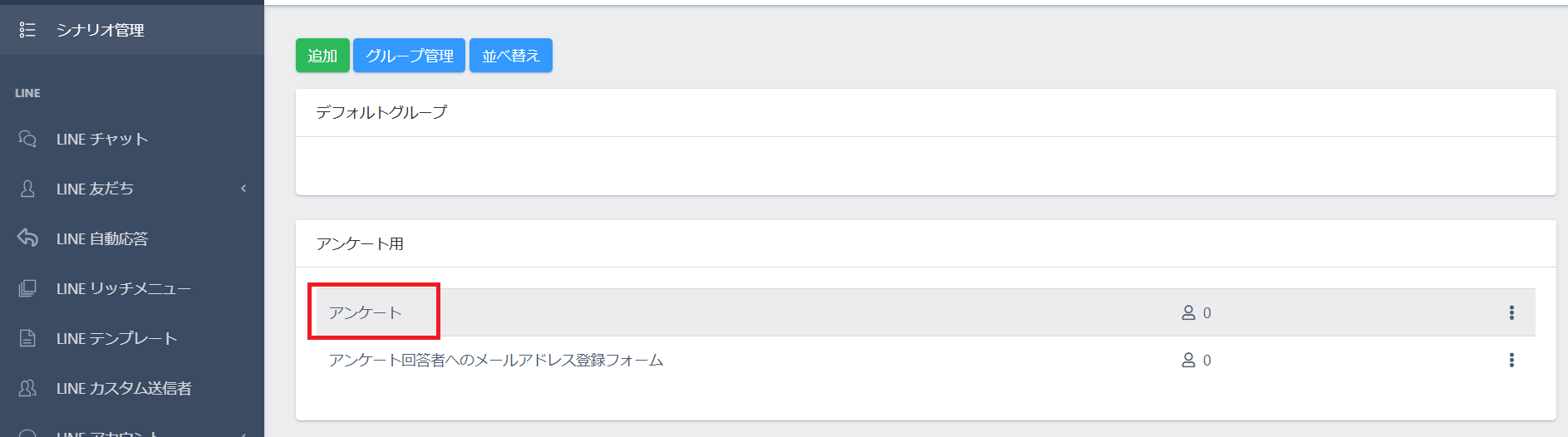Go to LINE チャット in the sidebar

pyautogui.click(x=102, y=139)
